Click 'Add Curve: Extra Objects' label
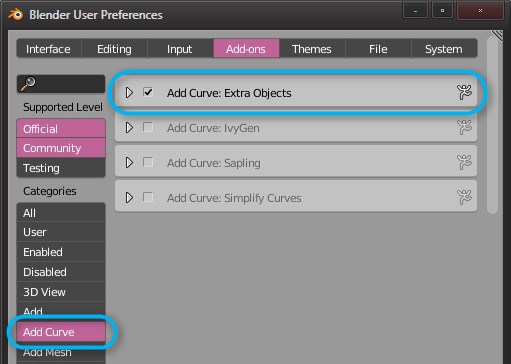Screen dimensions: 511x364 [x=229, y=93]
